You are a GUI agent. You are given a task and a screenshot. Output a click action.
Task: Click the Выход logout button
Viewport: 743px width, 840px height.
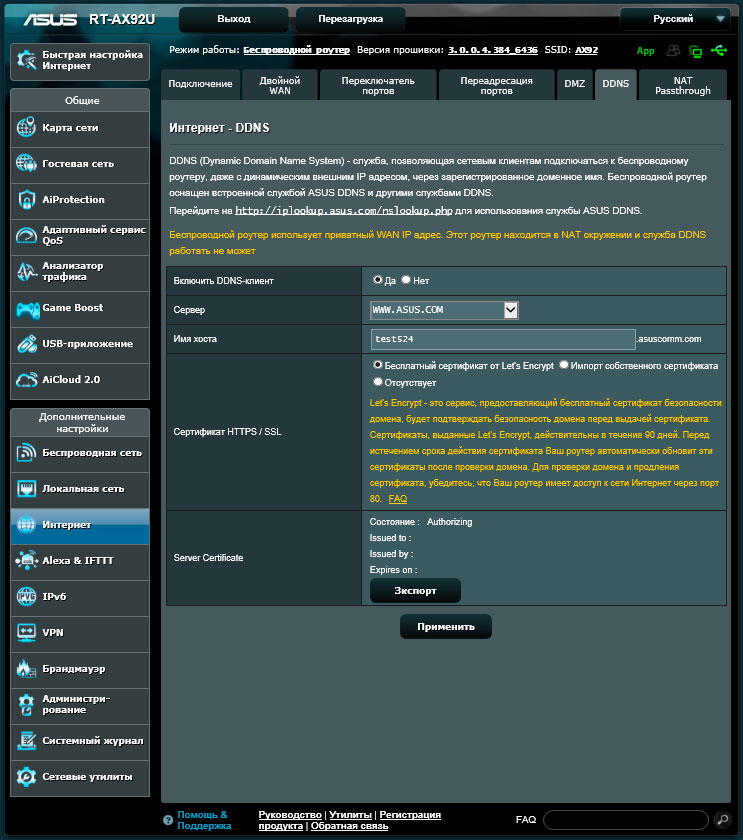tap(234, 19)
